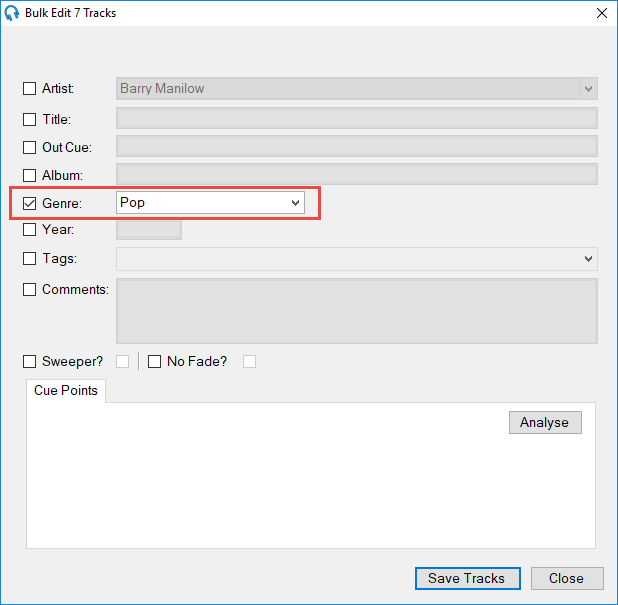This screenshot has width=618, height=605.
Task: Tick the Out Cue checkbox
Action: coord(30,147)
